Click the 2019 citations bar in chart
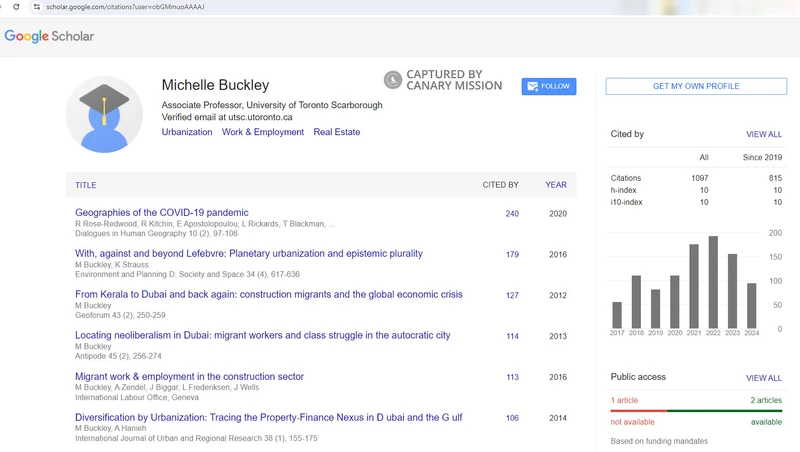 tap(656, 309)
